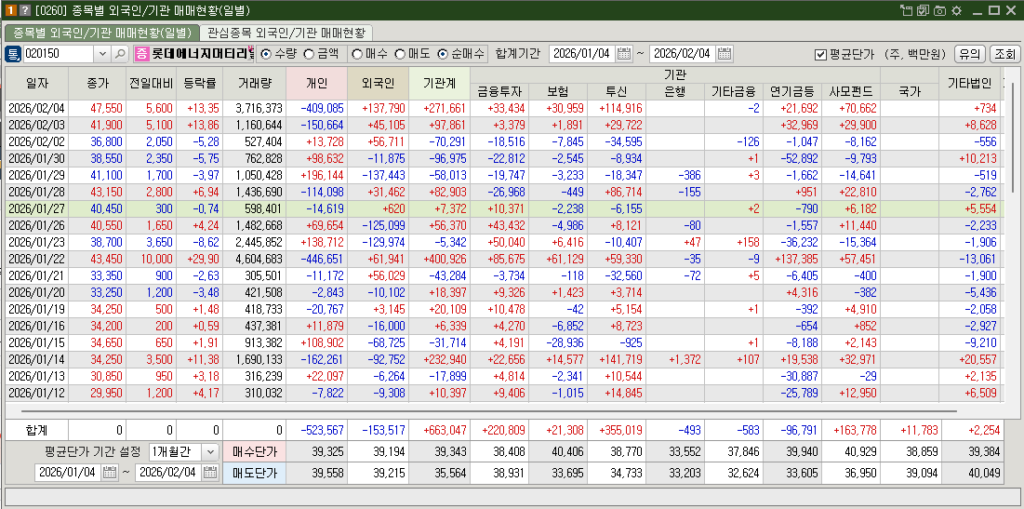Screen dimensions: 1024x509
Task: Click the 매도단가 label button
Action: point(254,472)
